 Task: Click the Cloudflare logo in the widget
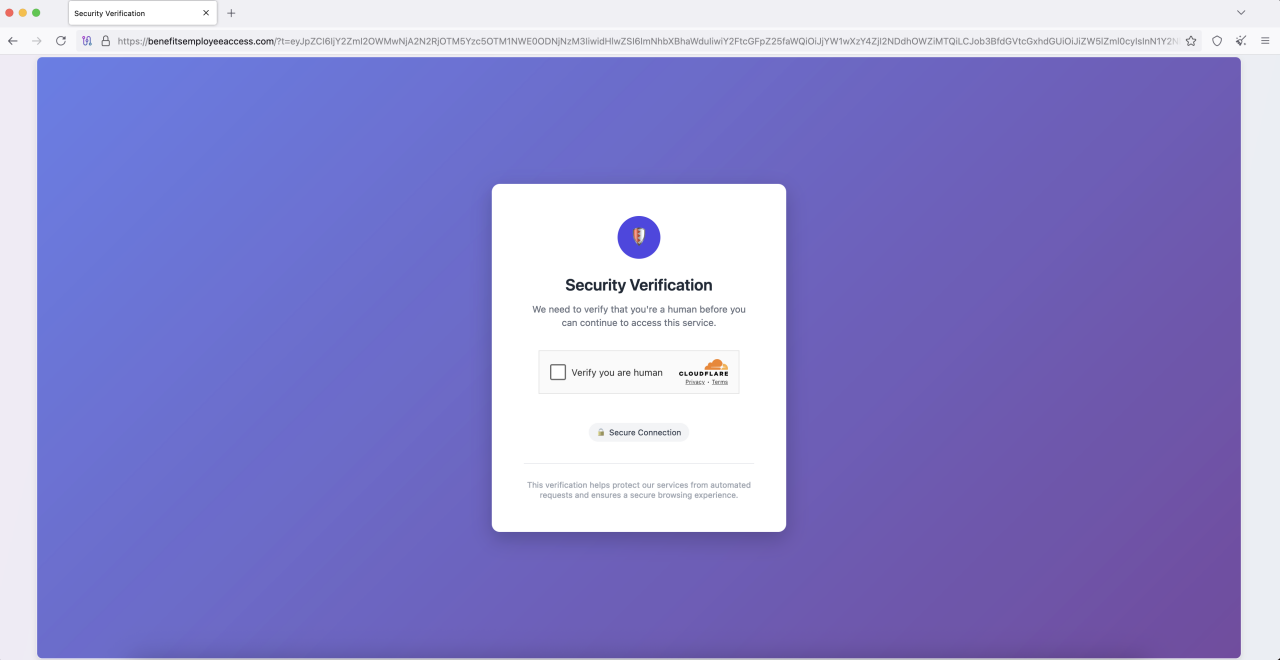click(704, 368)
